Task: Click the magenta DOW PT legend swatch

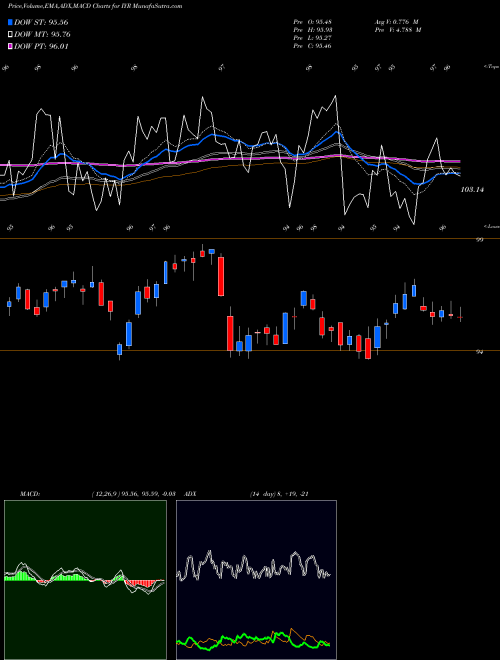Action: tap(10, 46)
